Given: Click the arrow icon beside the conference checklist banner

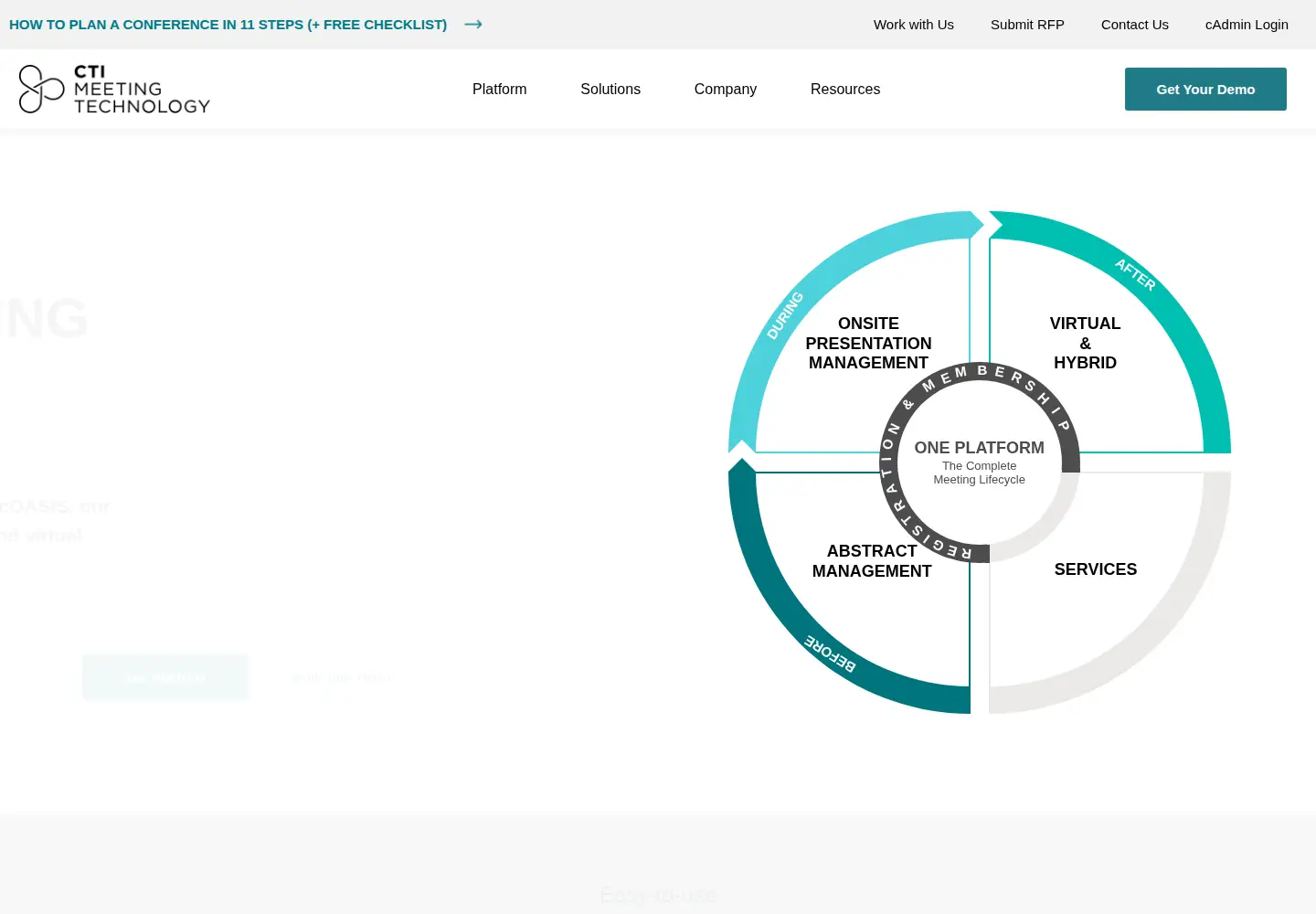Looking at the screenshot, I should click(x=473, y=25).
